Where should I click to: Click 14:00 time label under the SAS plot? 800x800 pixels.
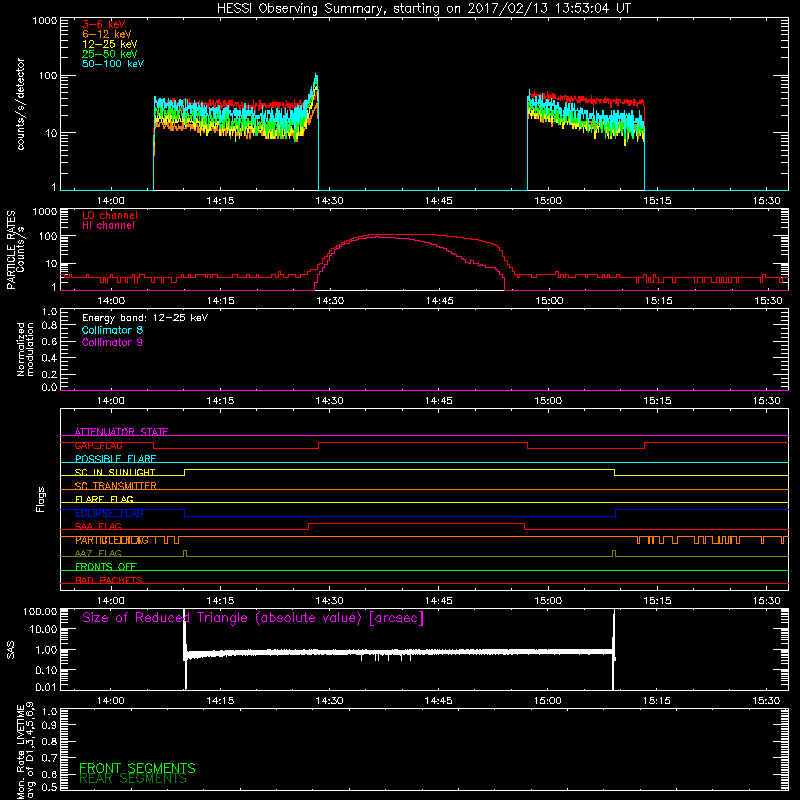[111, 701]
